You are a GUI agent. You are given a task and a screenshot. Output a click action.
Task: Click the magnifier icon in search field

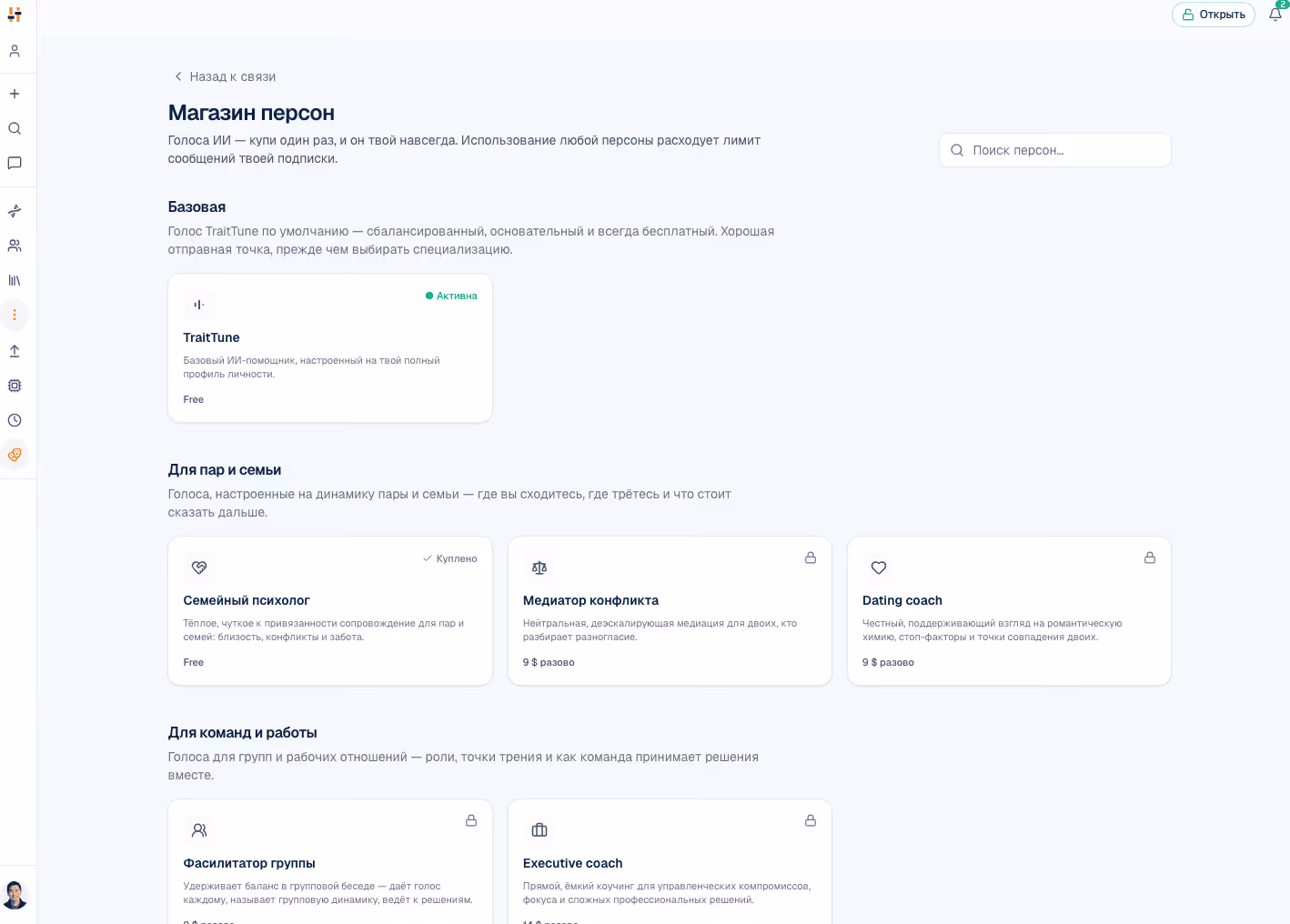click(957, 150)
